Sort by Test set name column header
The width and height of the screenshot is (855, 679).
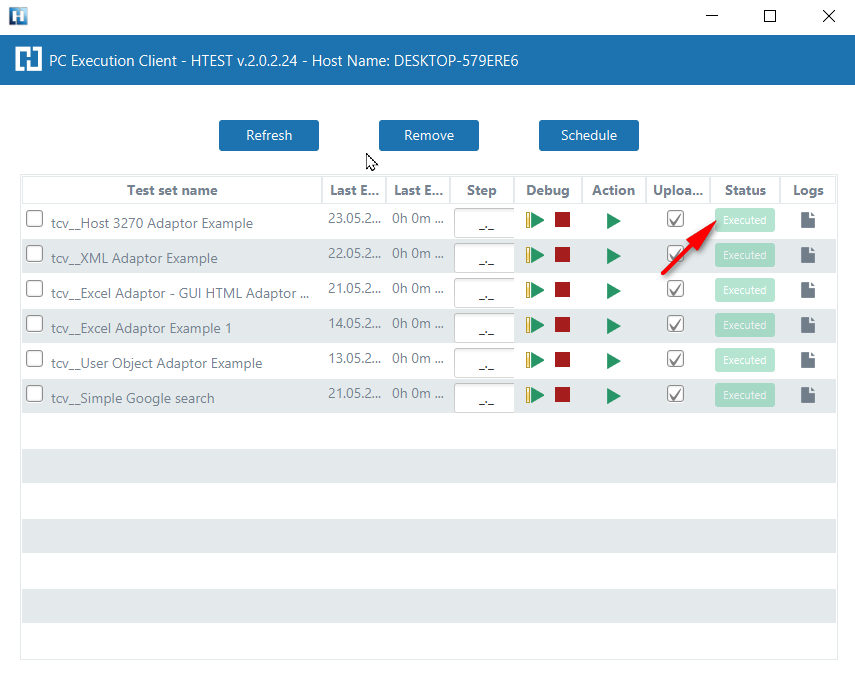tap(172, 190)
